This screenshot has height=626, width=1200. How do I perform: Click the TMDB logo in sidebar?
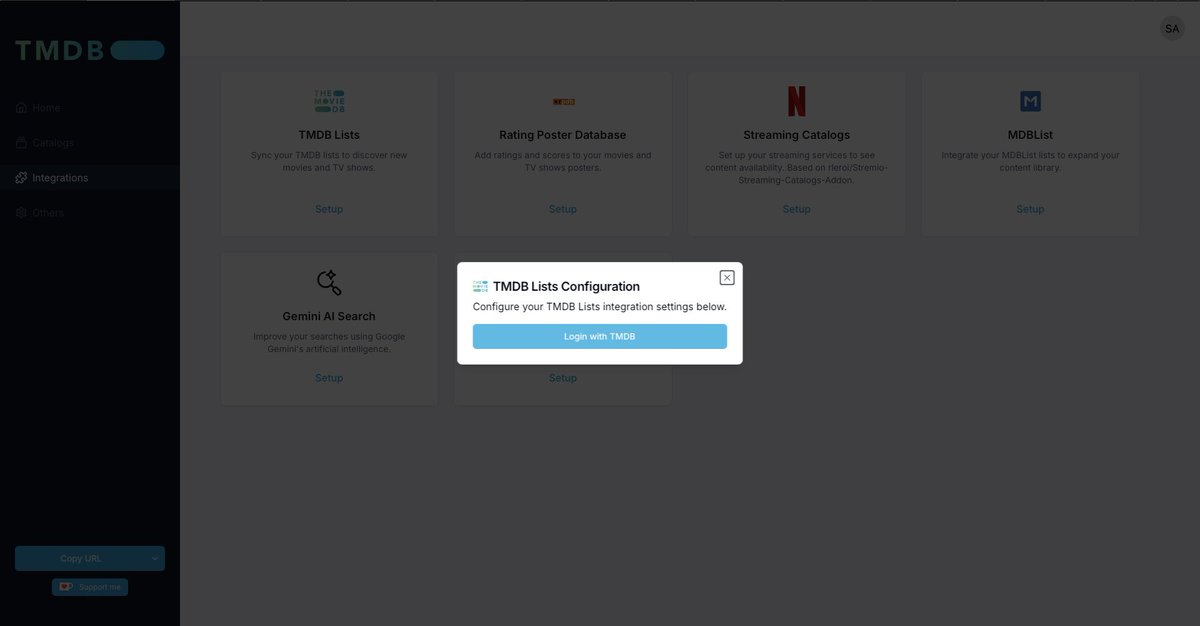coord(90,50)
